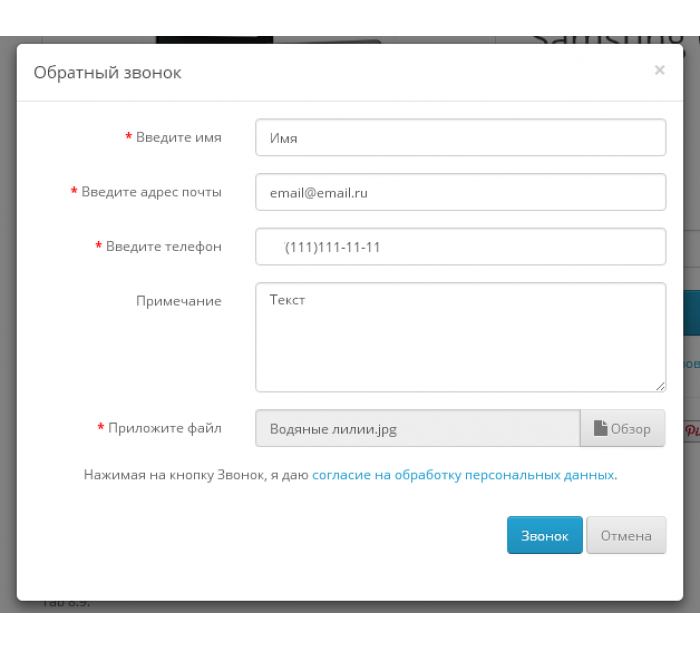Open the personal data consent link
700x650 pixels.
[x=463, y=475]
